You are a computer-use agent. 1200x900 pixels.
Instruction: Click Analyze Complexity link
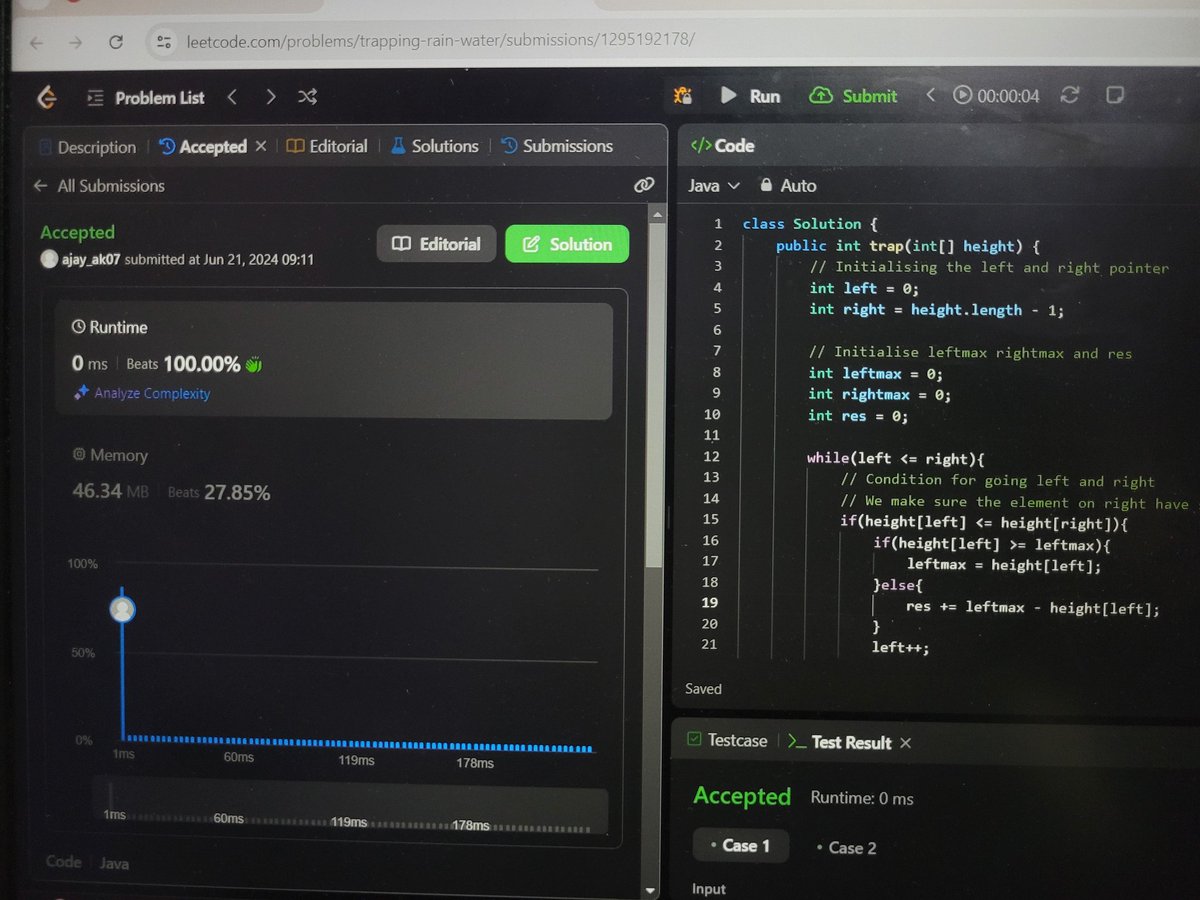coord(142,394)
